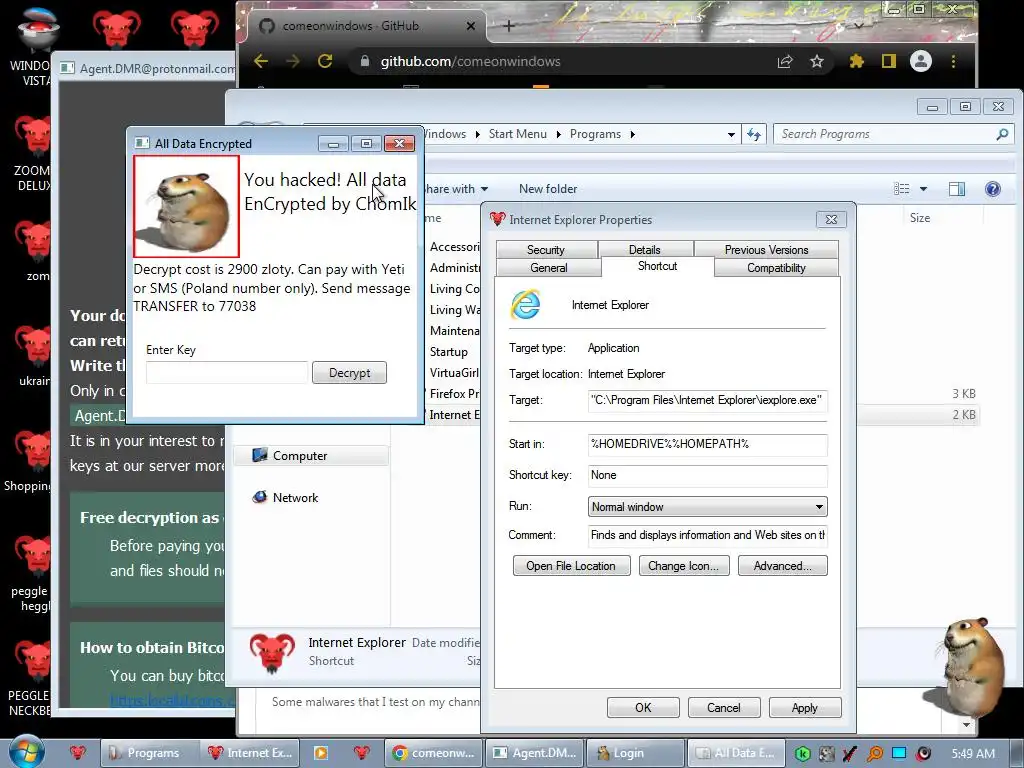Click the Internet Explorer logo in Properties
Viewport: 1024px width, 768px height.
526,304
